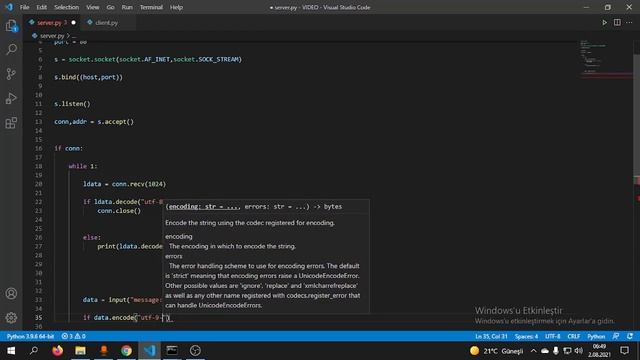Screen dimensions: 640x360
Task: Open the Help menu
Action: coord(176,7)
